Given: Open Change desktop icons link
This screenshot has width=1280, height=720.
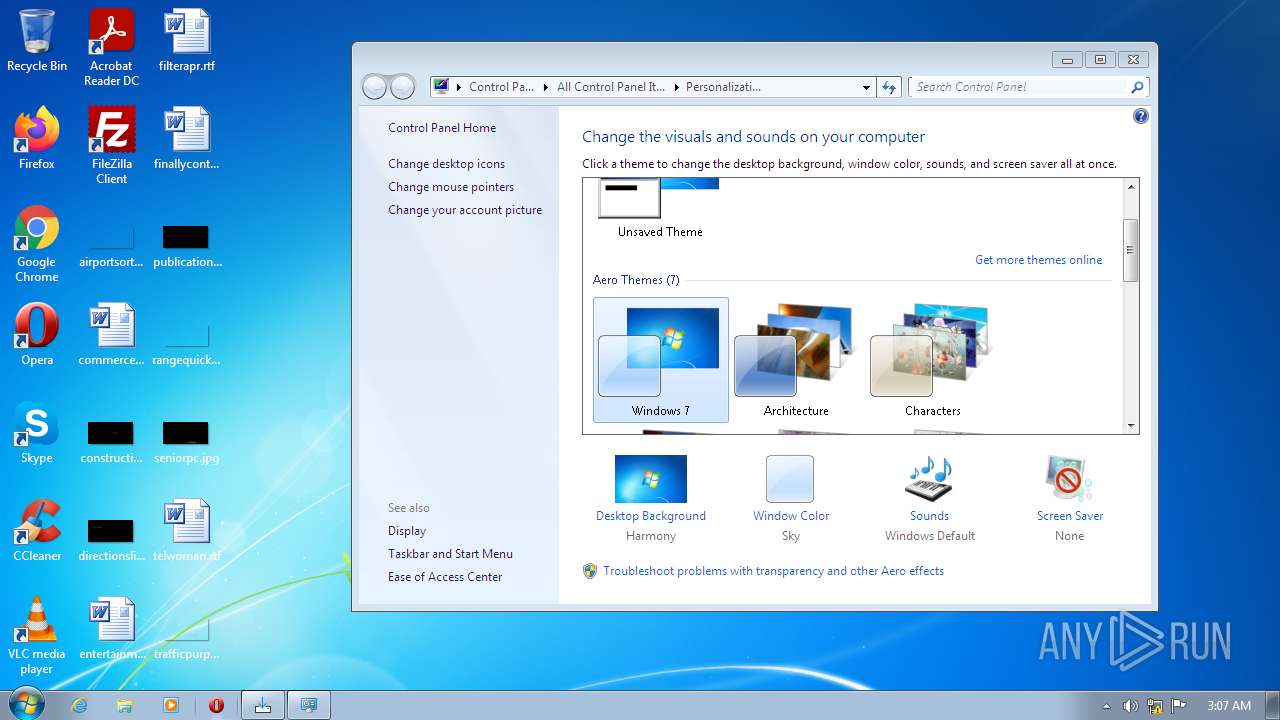Looking at the screenshot, I should click(447, 164).
